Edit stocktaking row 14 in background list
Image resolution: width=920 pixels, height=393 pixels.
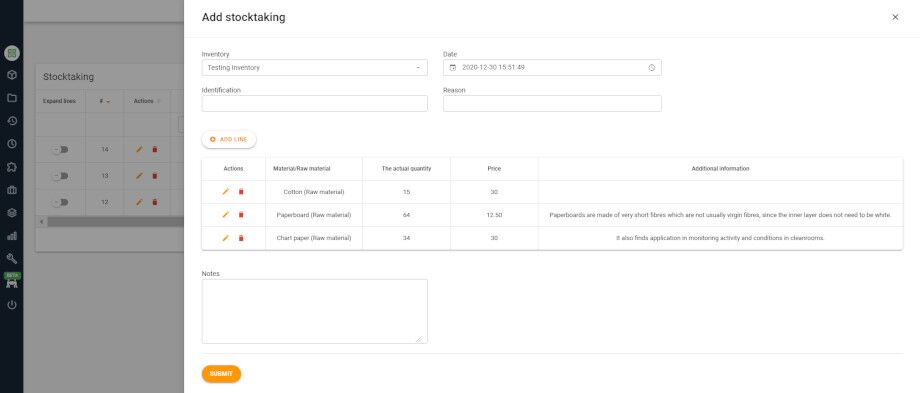139,150
